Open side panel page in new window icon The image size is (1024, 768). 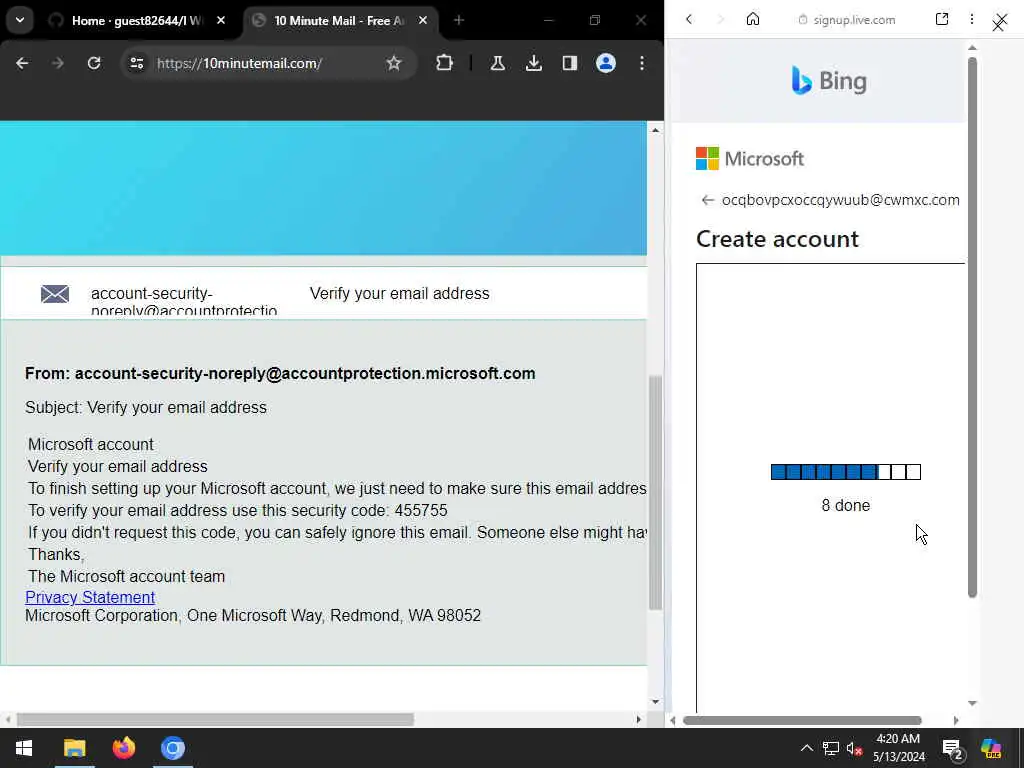coord(942,20)
